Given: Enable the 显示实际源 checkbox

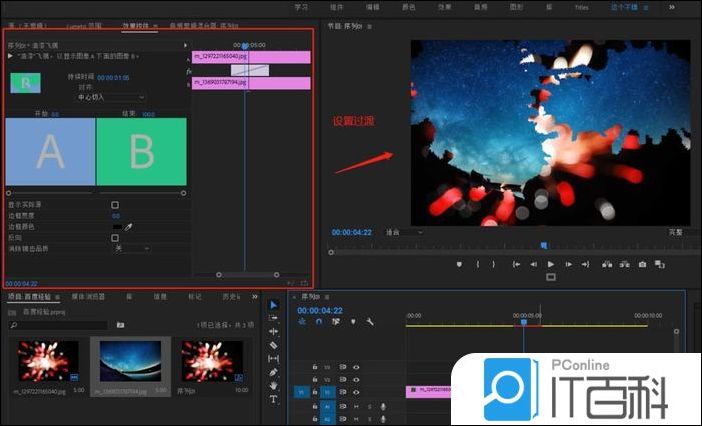Looking at the screenshot, I should pos(115,204).
